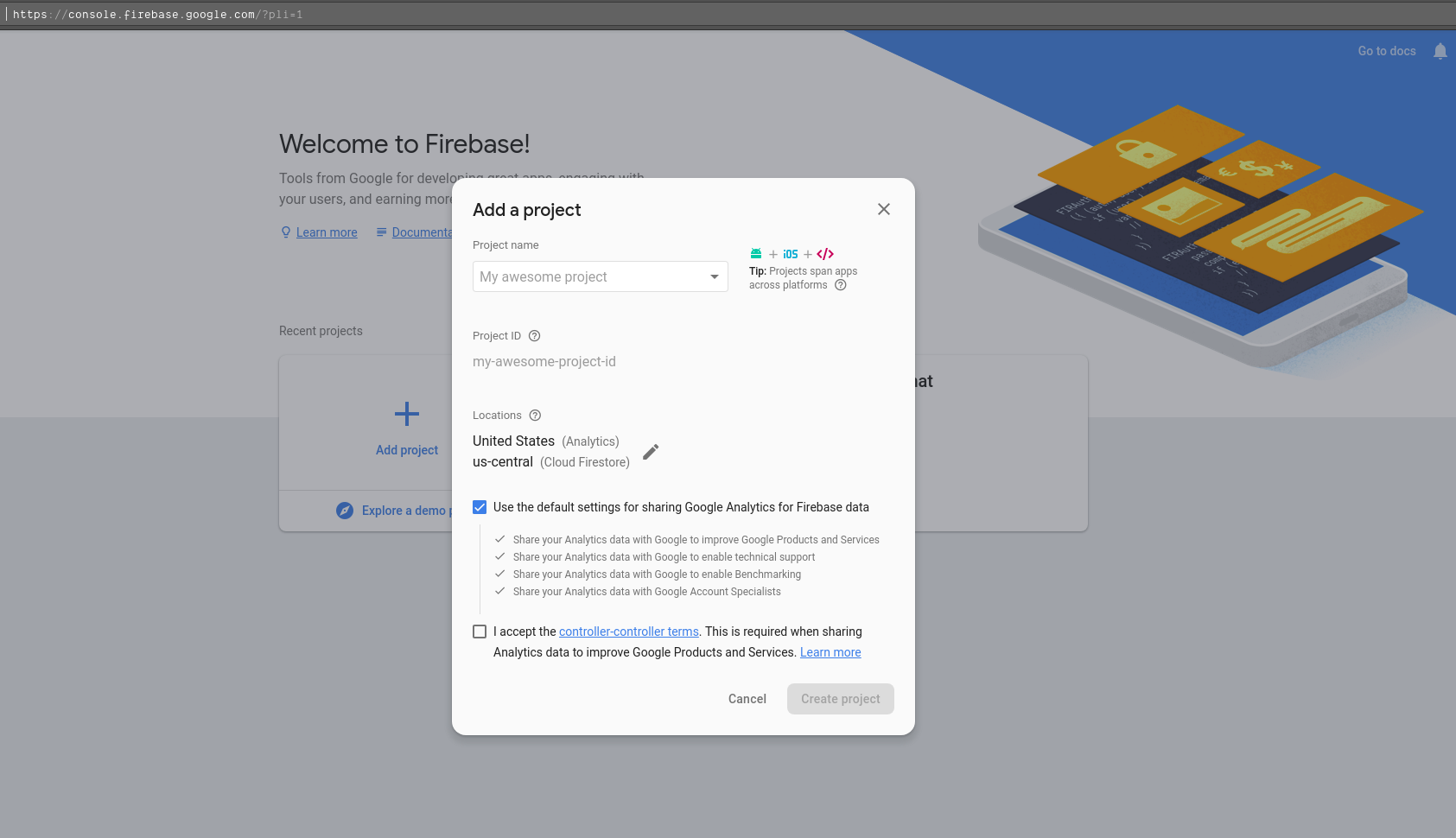Click the United States Analytics location text

(x=546, y=441)
